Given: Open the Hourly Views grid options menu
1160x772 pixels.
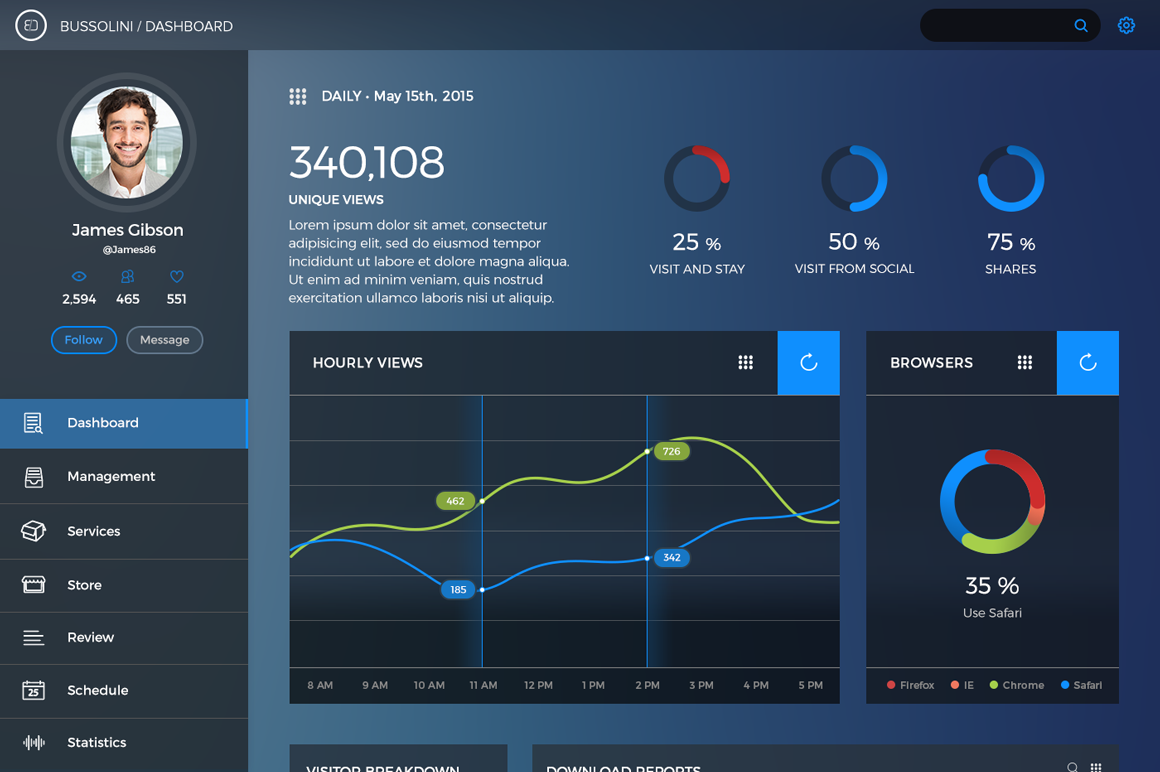Looking at the screenshot, I should pos(745,363).
